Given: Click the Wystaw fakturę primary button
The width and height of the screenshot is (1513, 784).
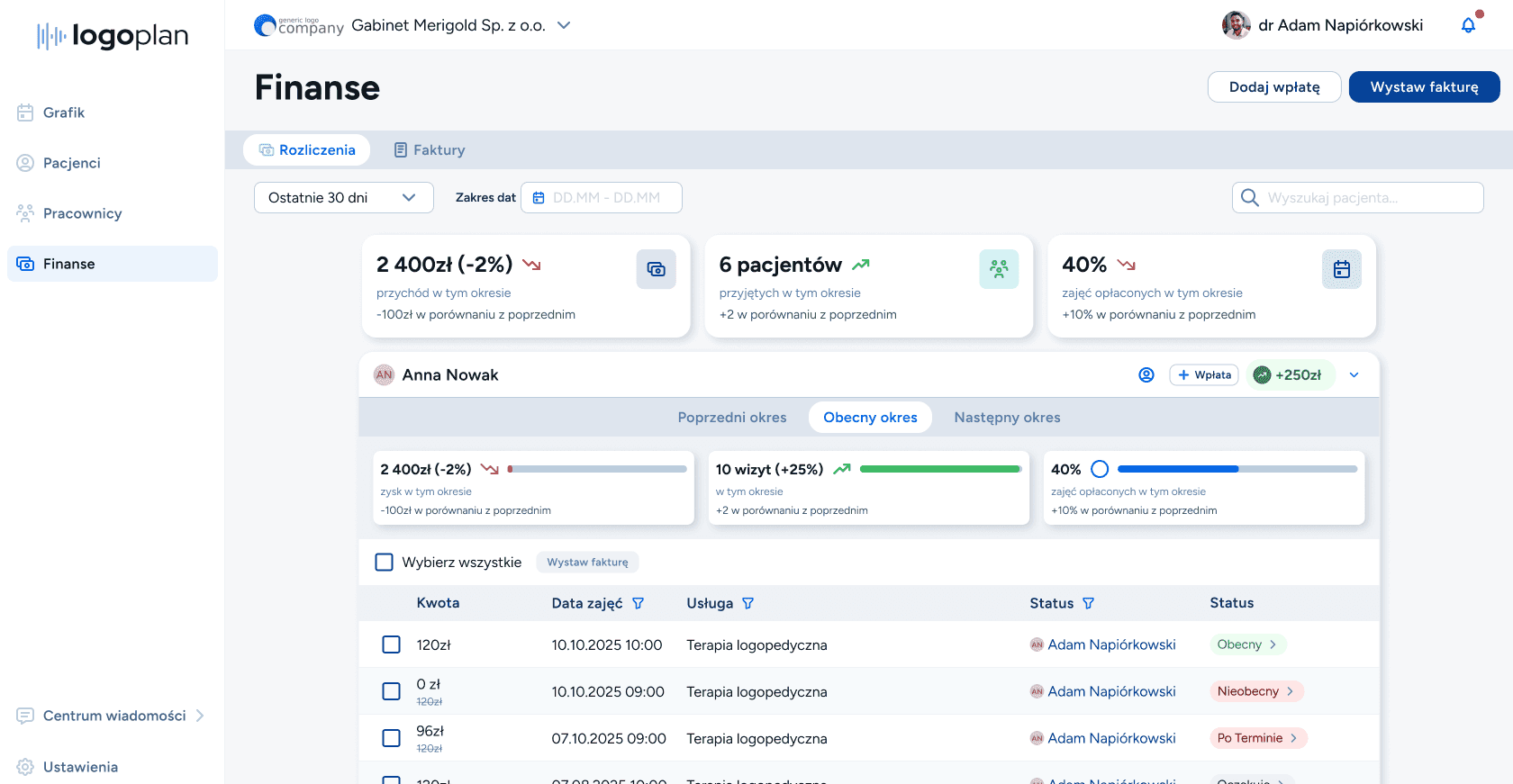Looking at the screenshot, I should tap(1424, 87).
